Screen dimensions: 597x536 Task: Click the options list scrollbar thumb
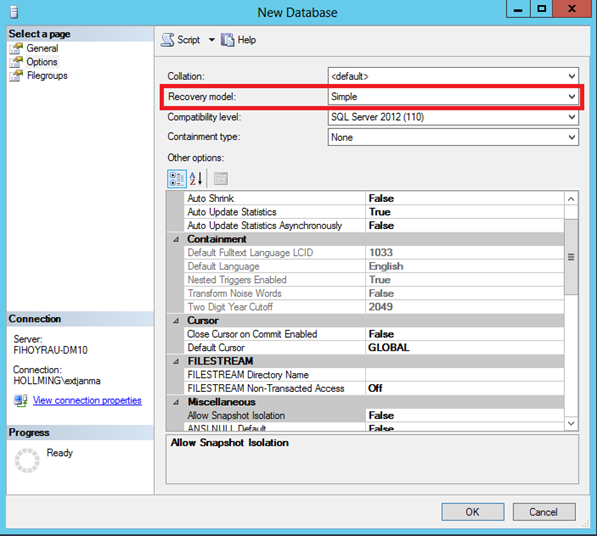tap(571, 257)
